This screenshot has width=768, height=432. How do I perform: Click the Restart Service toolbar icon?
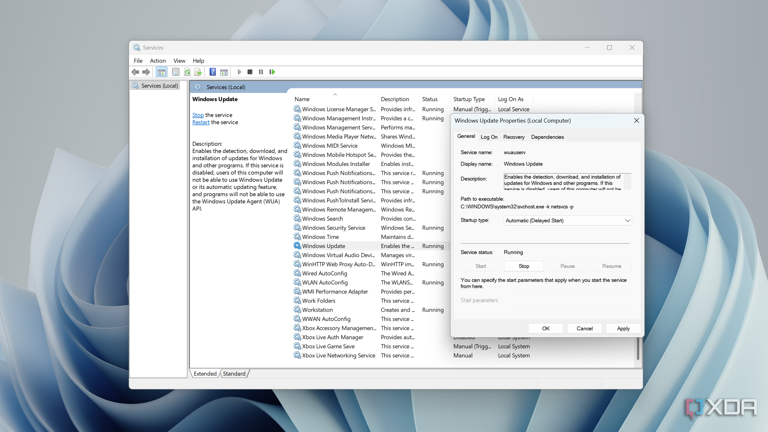point(272,72)
